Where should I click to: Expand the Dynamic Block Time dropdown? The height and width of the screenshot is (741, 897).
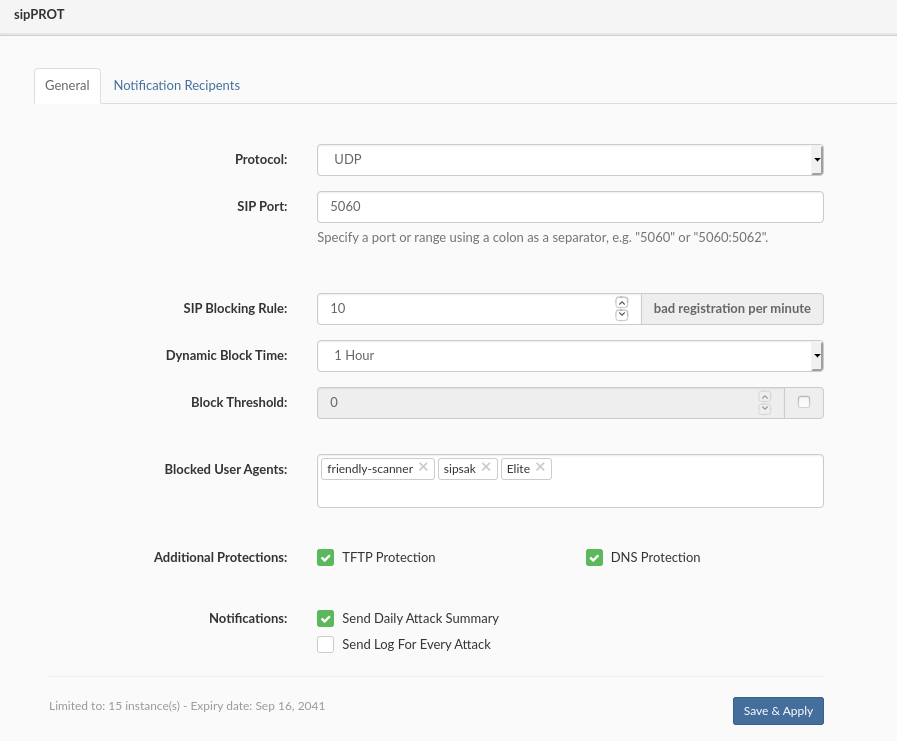coord(569,355)
